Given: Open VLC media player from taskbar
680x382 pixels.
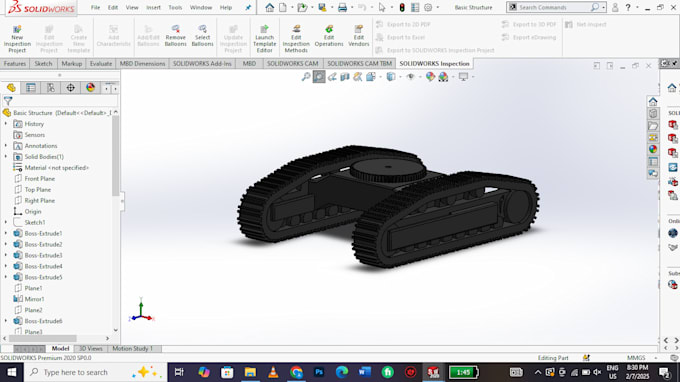Looking at the screenshot, I should (273, 372).
